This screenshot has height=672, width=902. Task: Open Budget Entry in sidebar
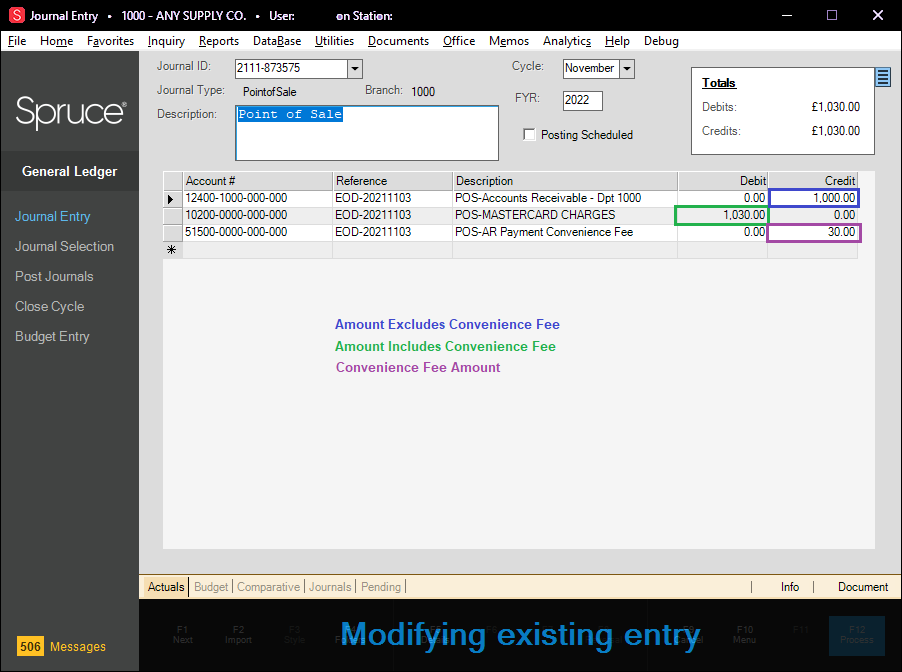click(52, 337)
